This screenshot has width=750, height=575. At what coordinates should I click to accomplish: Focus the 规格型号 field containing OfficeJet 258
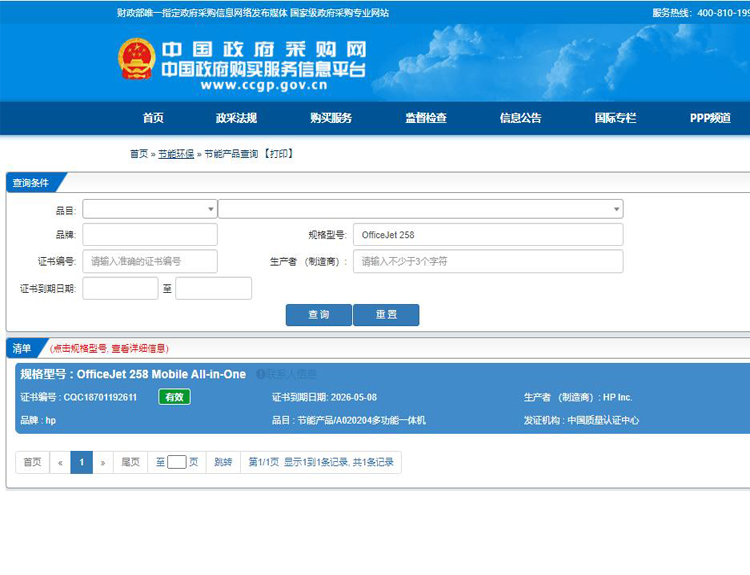click(x=488, y=235)
